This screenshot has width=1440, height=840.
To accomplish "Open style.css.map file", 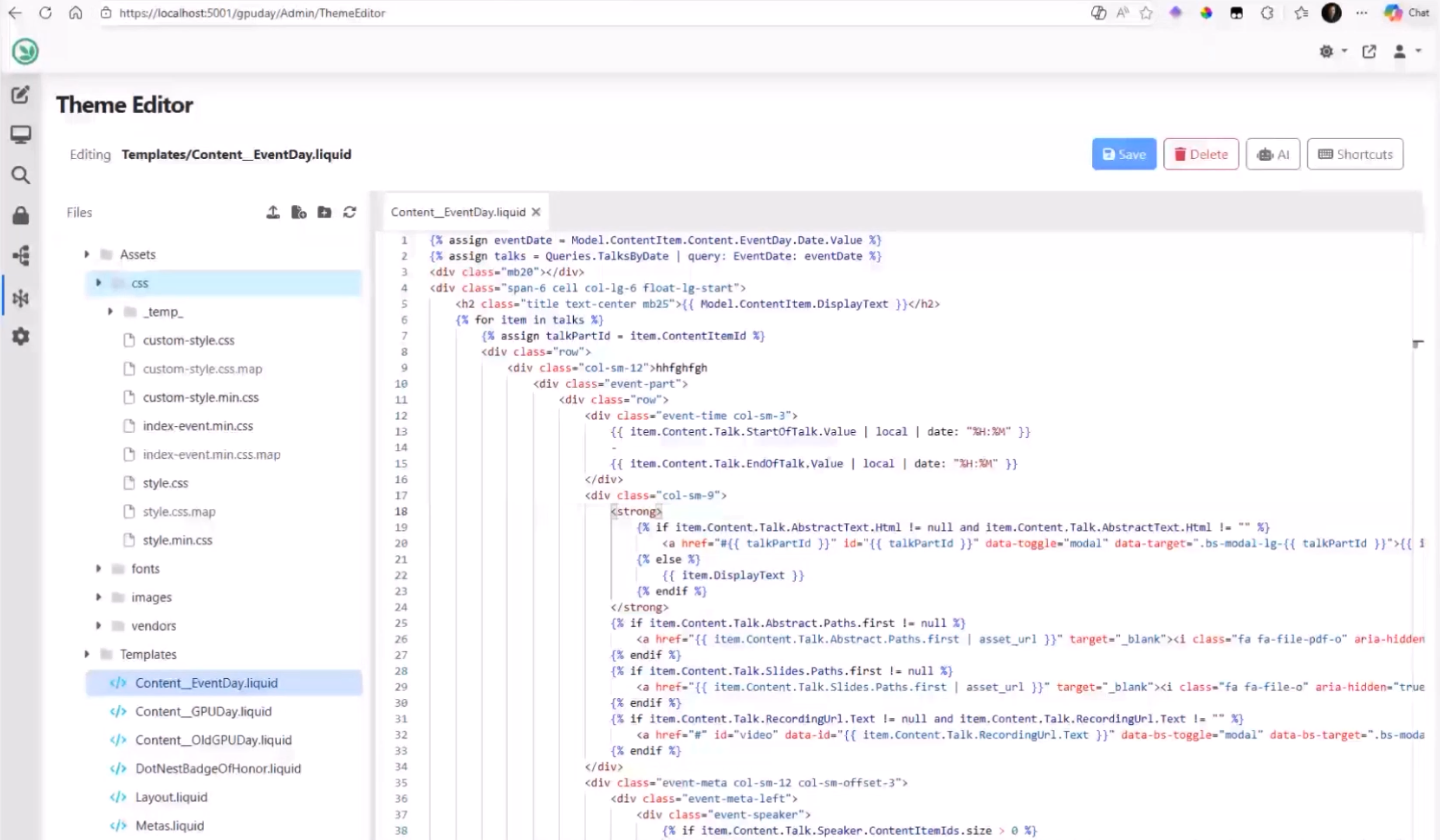I will (179, 512).
